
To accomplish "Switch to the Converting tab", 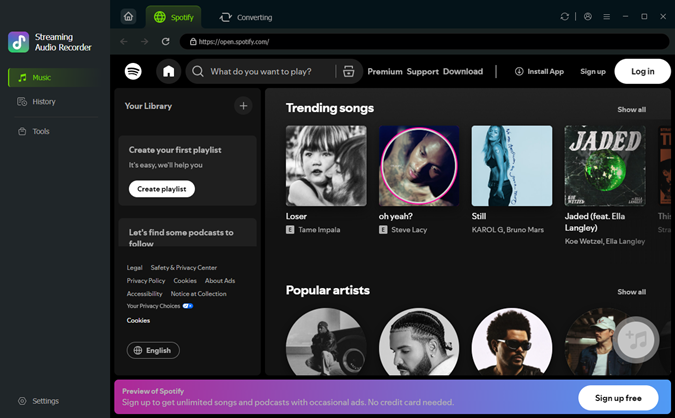I will click(x=246, y=17).
